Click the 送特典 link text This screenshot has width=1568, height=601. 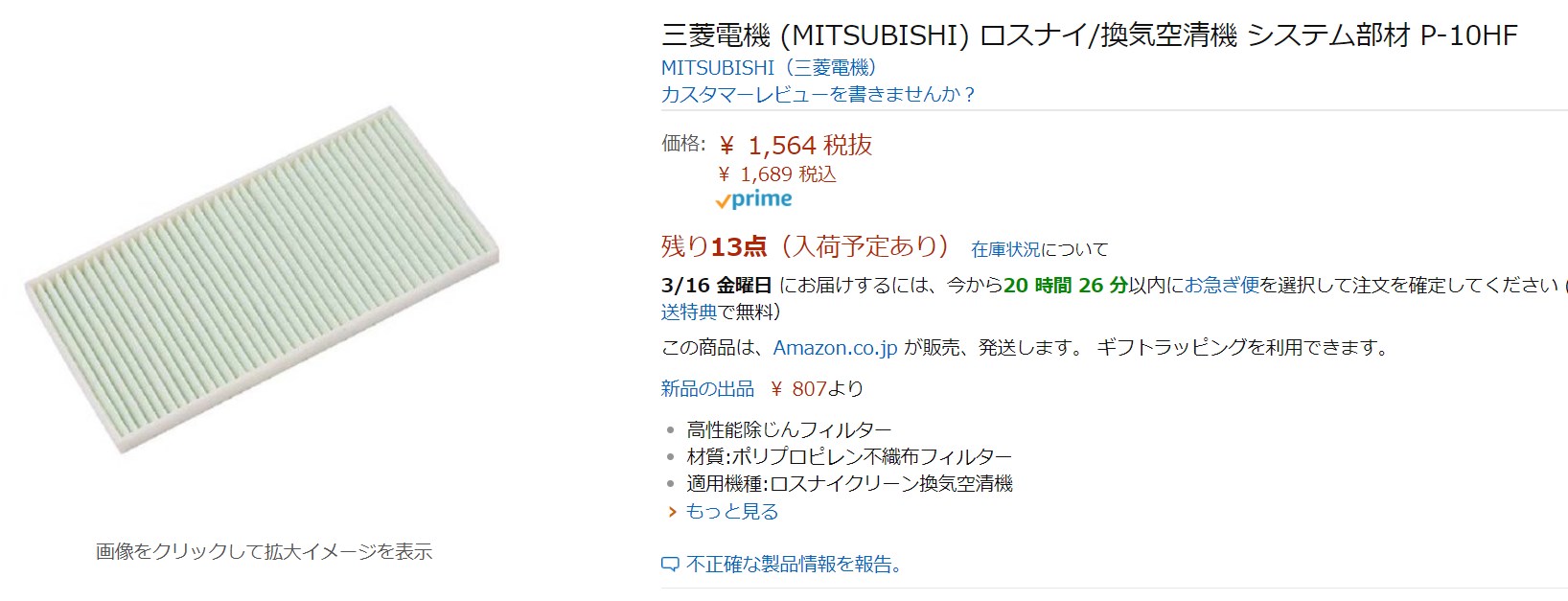pos(689,312)
